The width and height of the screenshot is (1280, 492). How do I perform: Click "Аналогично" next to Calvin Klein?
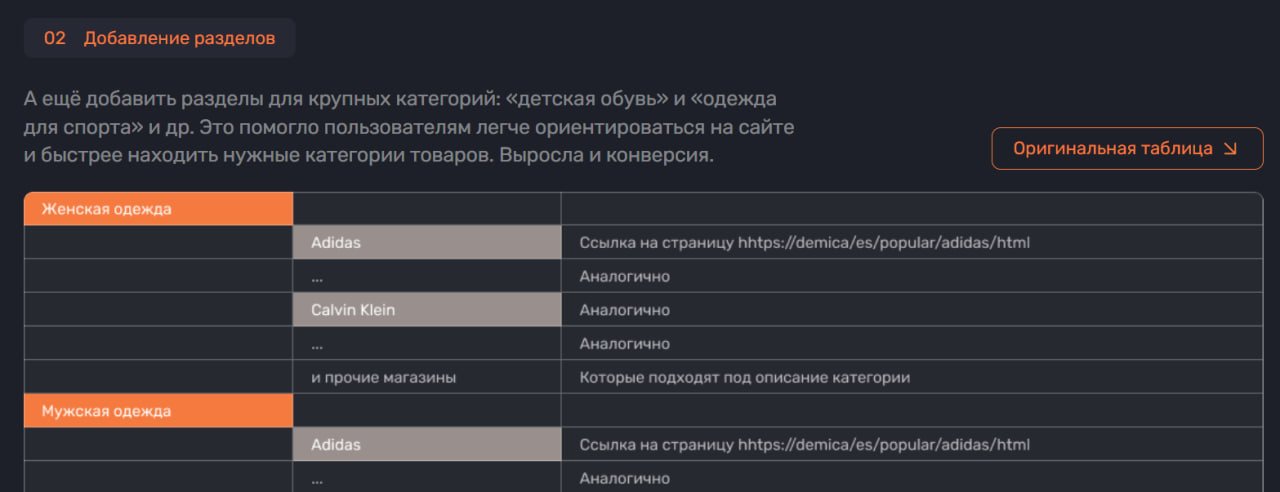click(x=625, y=310)
